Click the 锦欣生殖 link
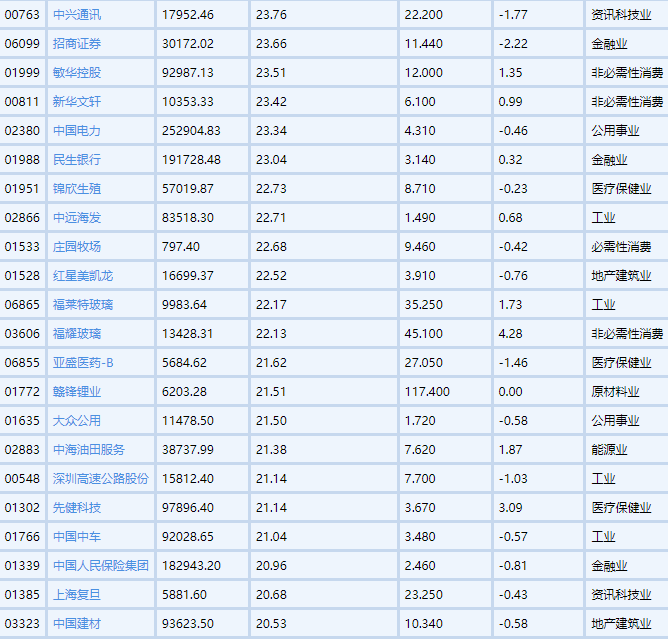This screenshot has height=639, width=668. pyautogui.click(x=77, y=189)
